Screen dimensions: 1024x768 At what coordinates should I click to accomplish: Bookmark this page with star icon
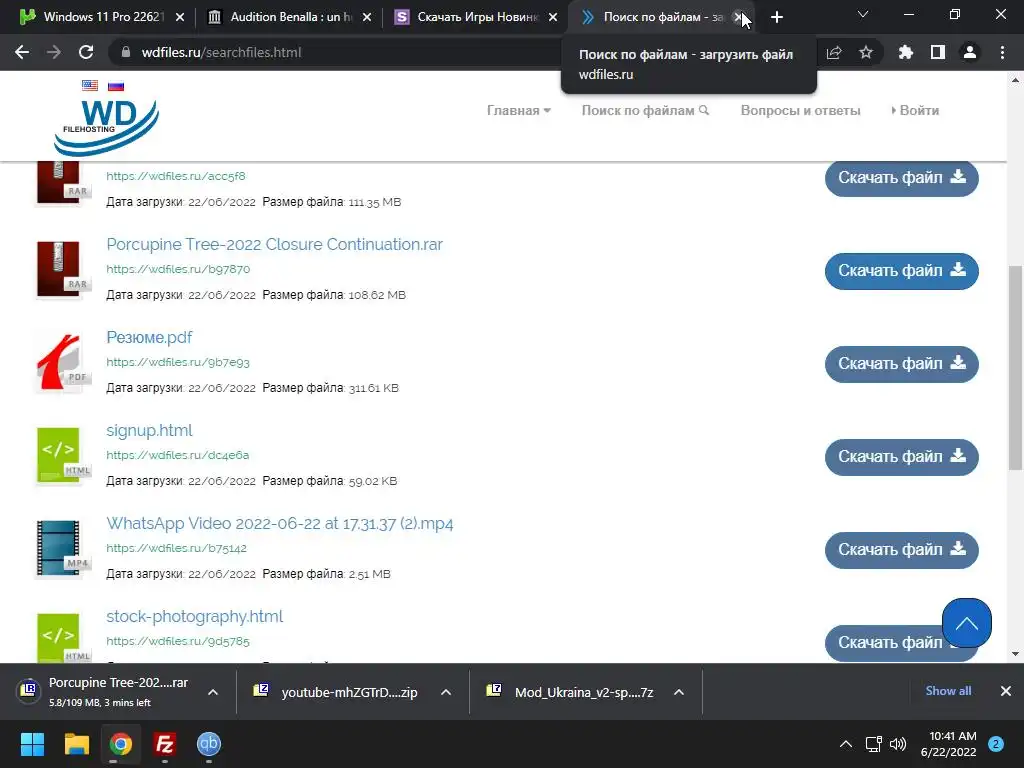866,52
